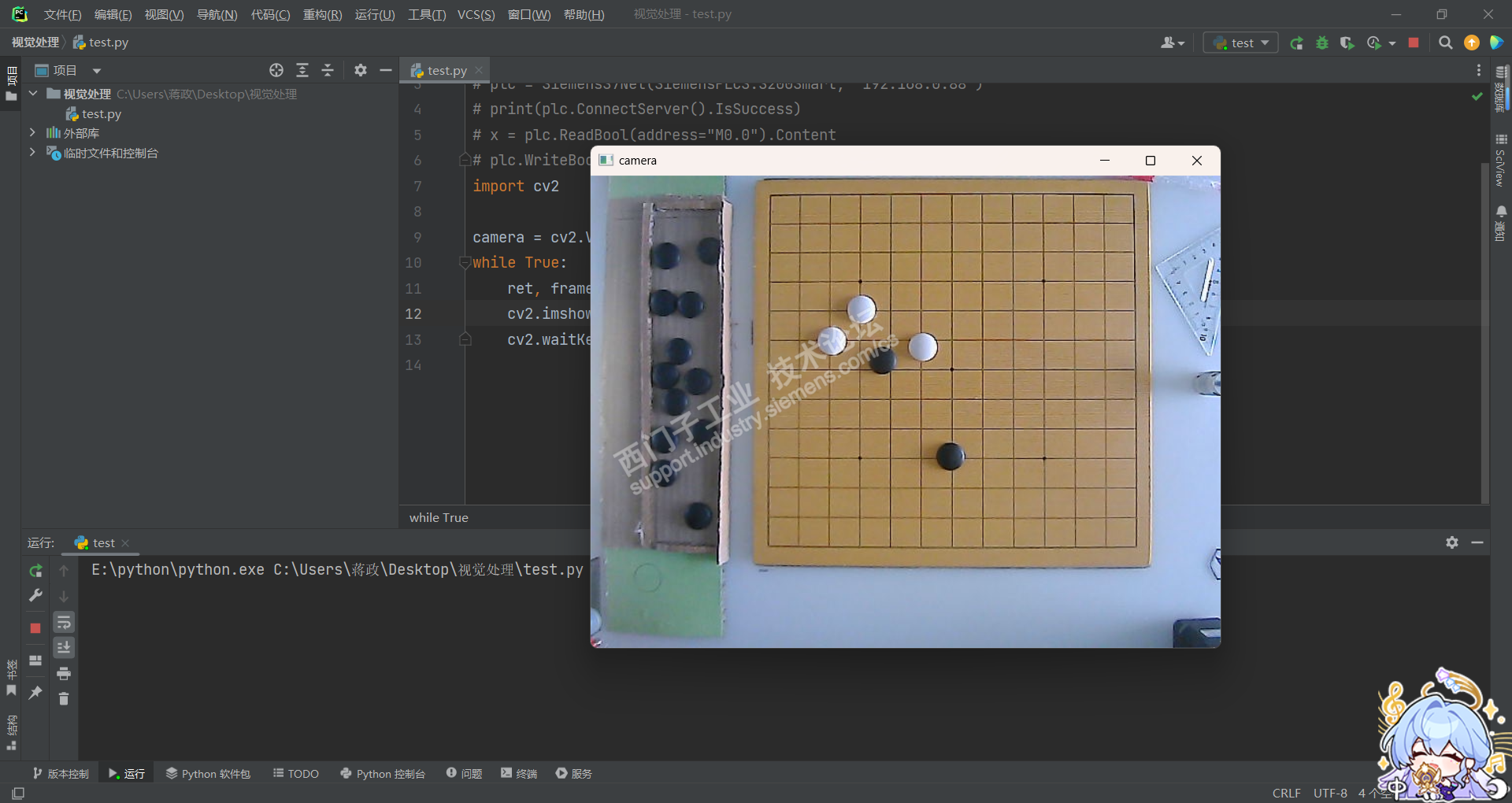Click the green inspection checkmark in the editor
Viewport: 1512px width, 803px height.
1477,96
